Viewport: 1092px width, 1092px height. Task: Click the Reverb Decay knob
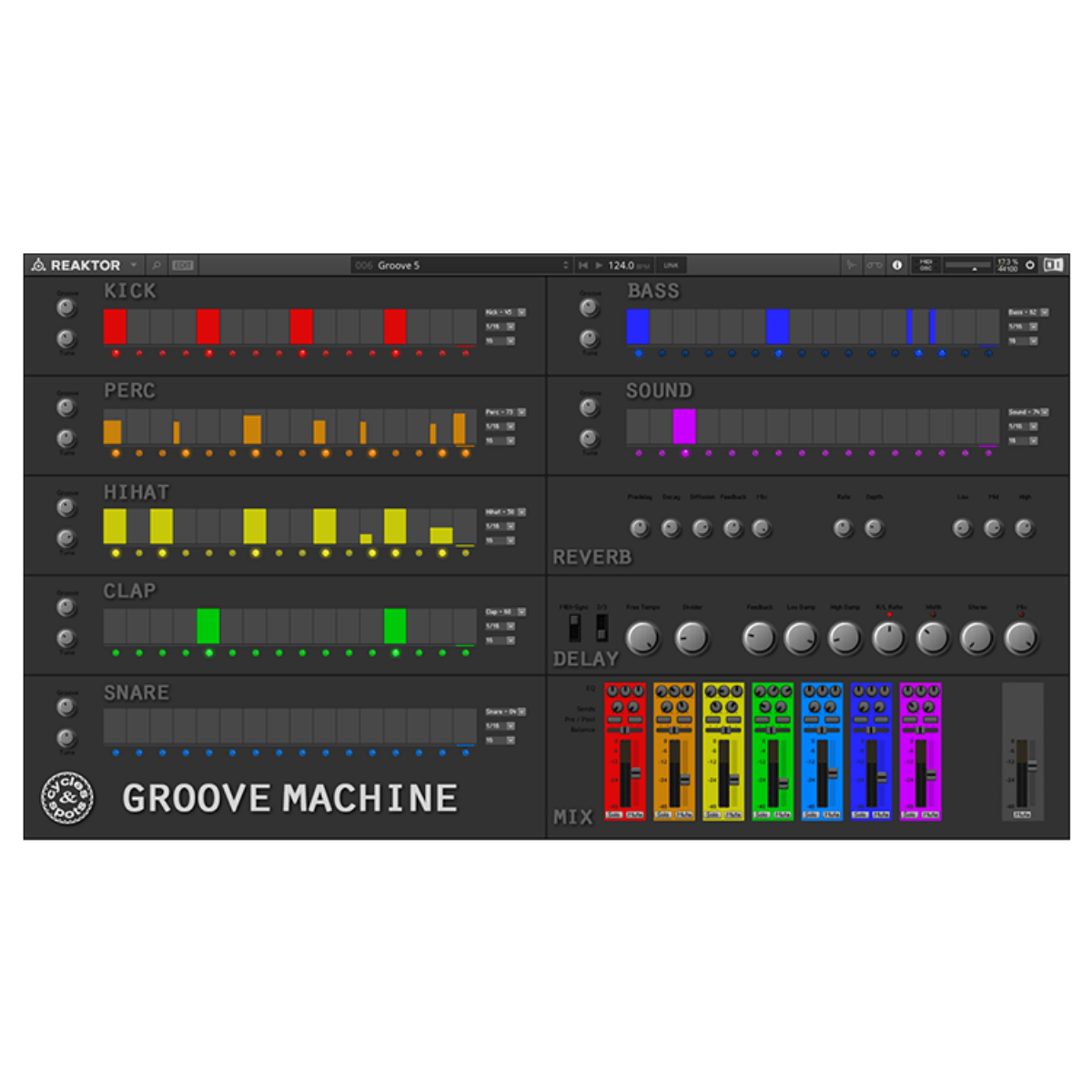[x=671, y=528]
